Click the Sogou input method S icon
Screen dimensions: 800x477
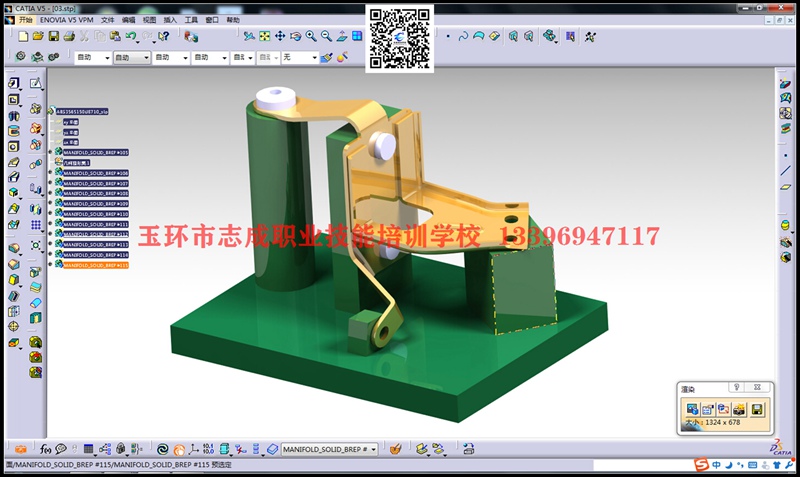702,464
